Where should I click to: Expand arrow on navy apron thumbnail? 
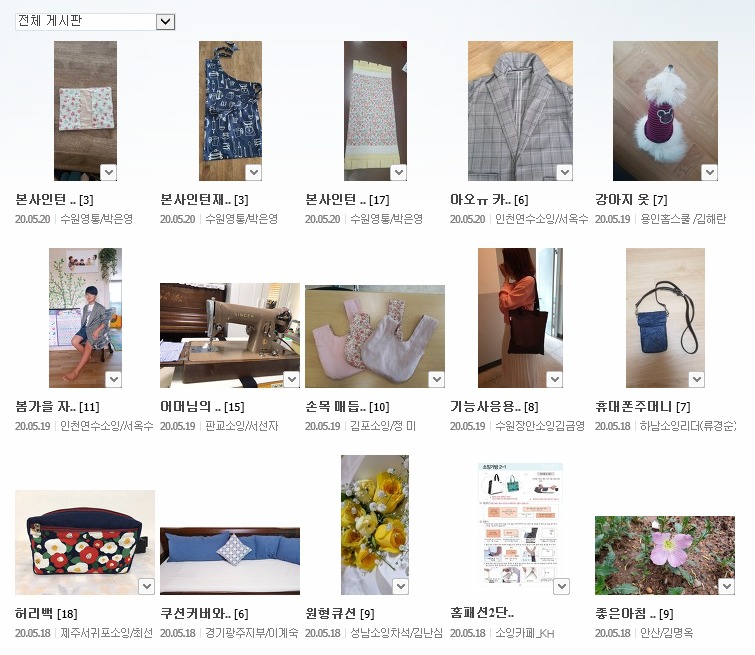click(x=254, y=172)
